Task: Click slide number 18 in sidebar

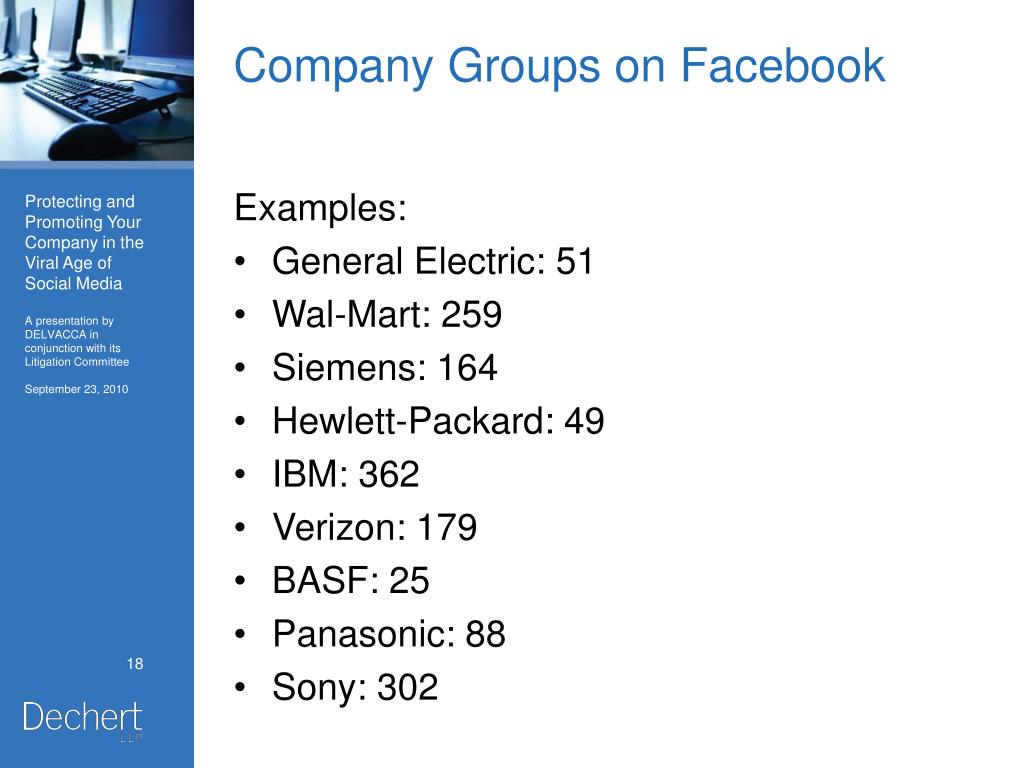Action: tap(135, 664)
